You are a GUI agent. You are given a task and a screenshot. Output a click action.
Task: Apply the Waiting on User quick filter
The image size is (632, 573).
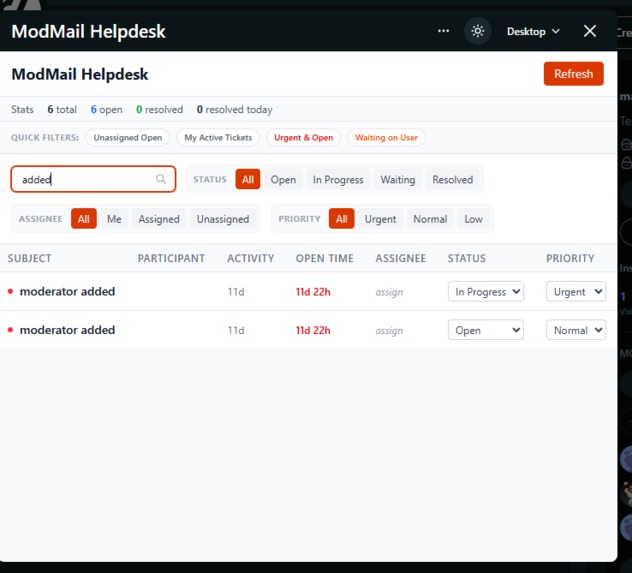[386, 137]
